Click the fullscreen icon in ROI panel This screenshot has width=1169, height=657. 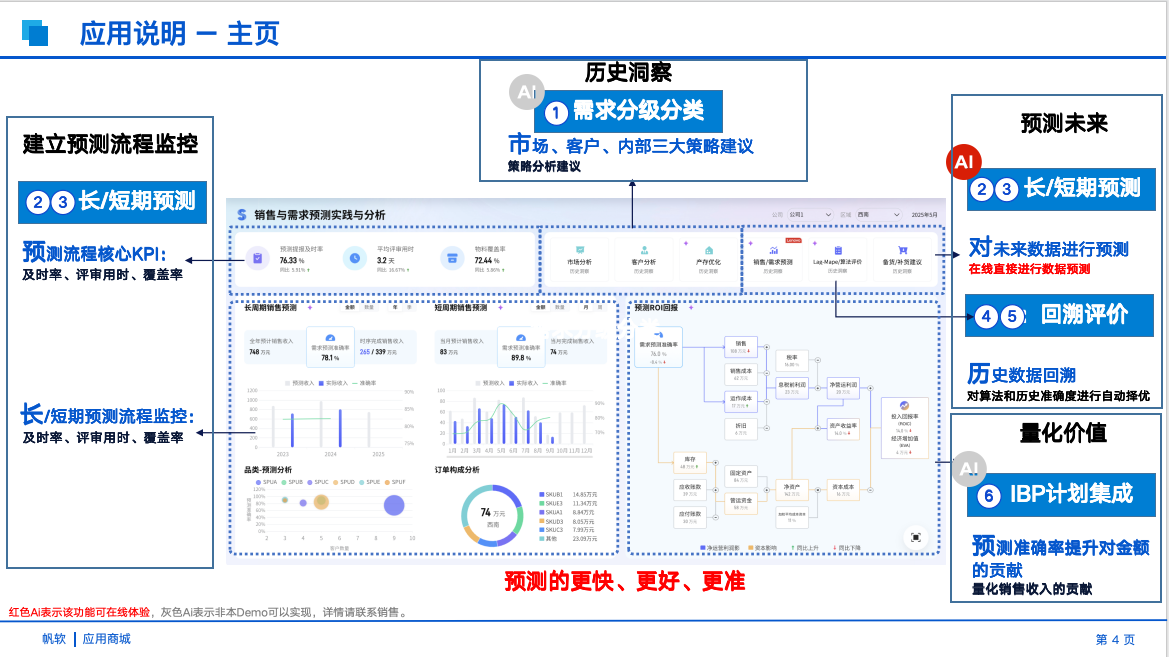point(915,537)
